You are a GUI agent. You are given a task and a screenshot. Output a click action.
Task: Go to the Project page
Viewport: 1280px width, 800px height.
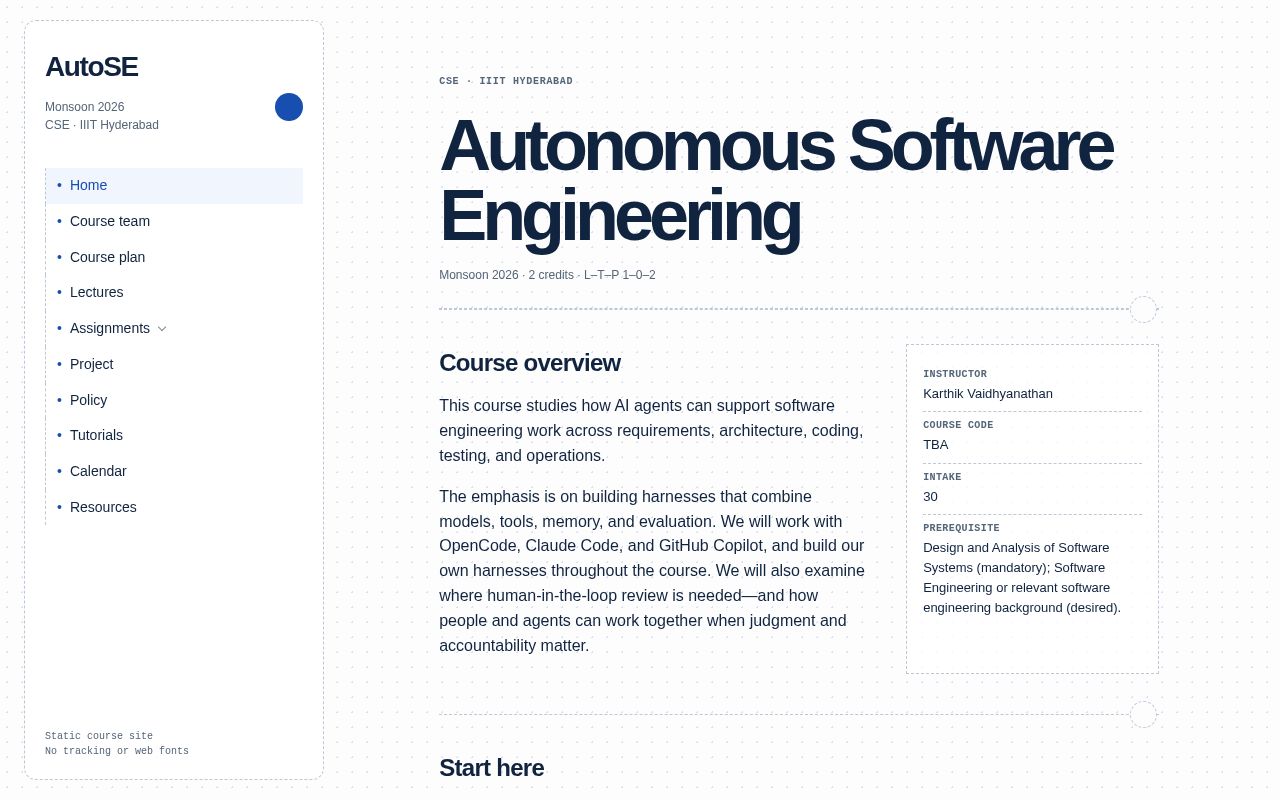coord(174,364)
